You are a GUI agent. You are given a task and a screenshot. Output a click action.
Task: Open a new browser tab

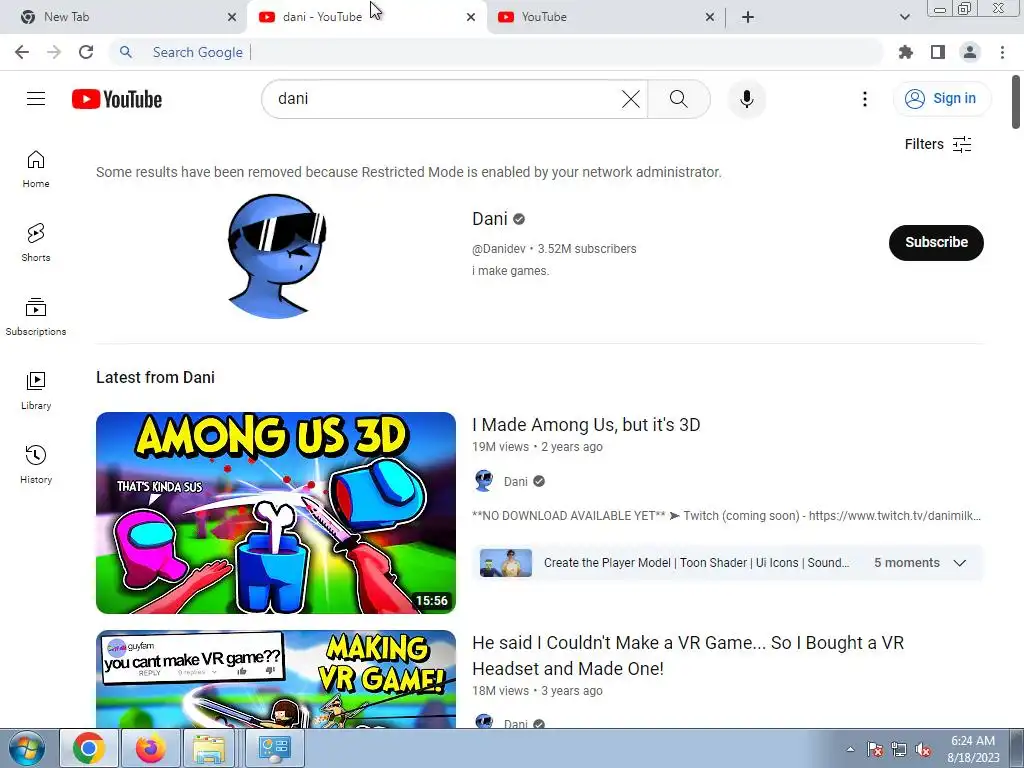[x=748, y=17]
